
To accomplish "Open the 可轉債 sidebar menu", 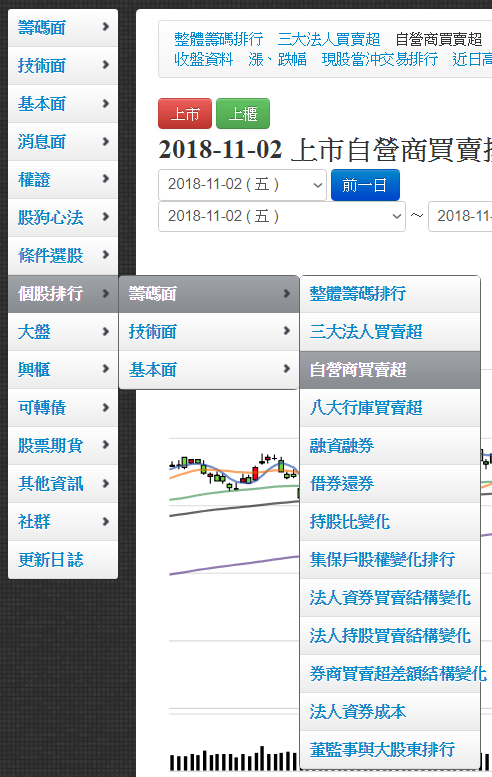I will tap(63, 408).
